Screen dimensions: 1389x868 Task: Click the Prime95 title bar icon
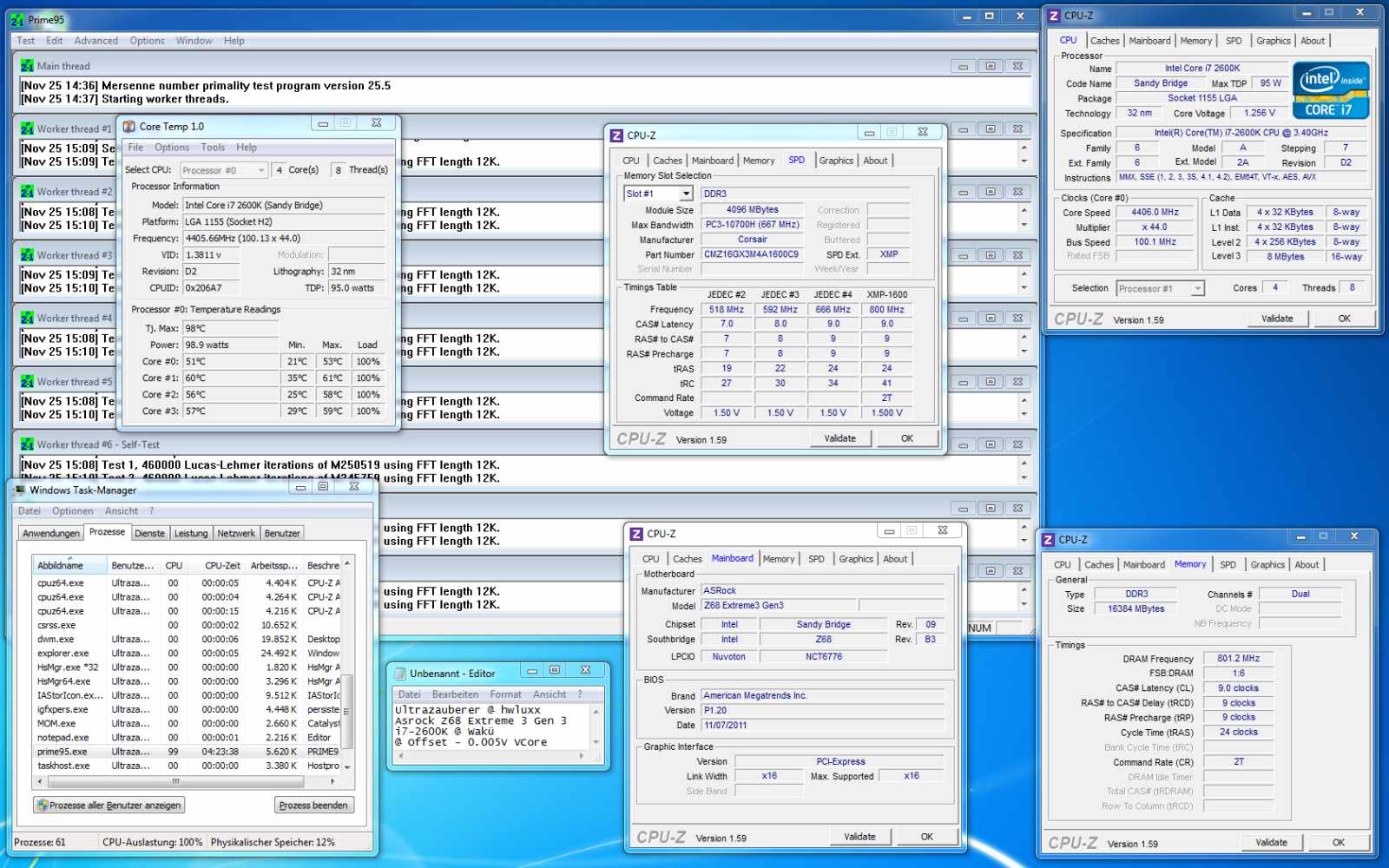point(17,19)
